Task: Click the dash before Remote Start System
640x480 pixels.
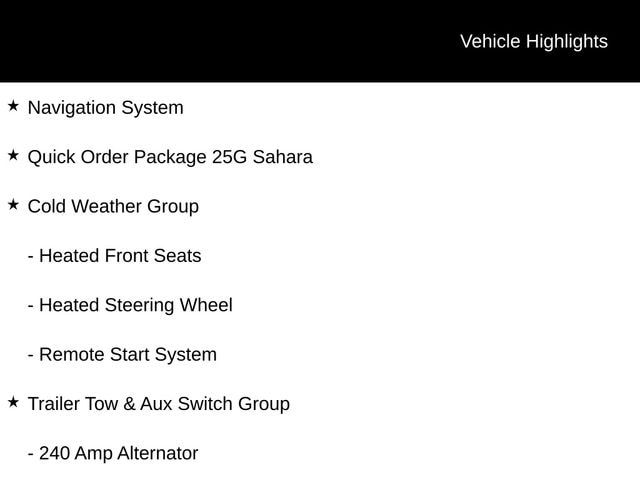Action: (x=31, y=355)
